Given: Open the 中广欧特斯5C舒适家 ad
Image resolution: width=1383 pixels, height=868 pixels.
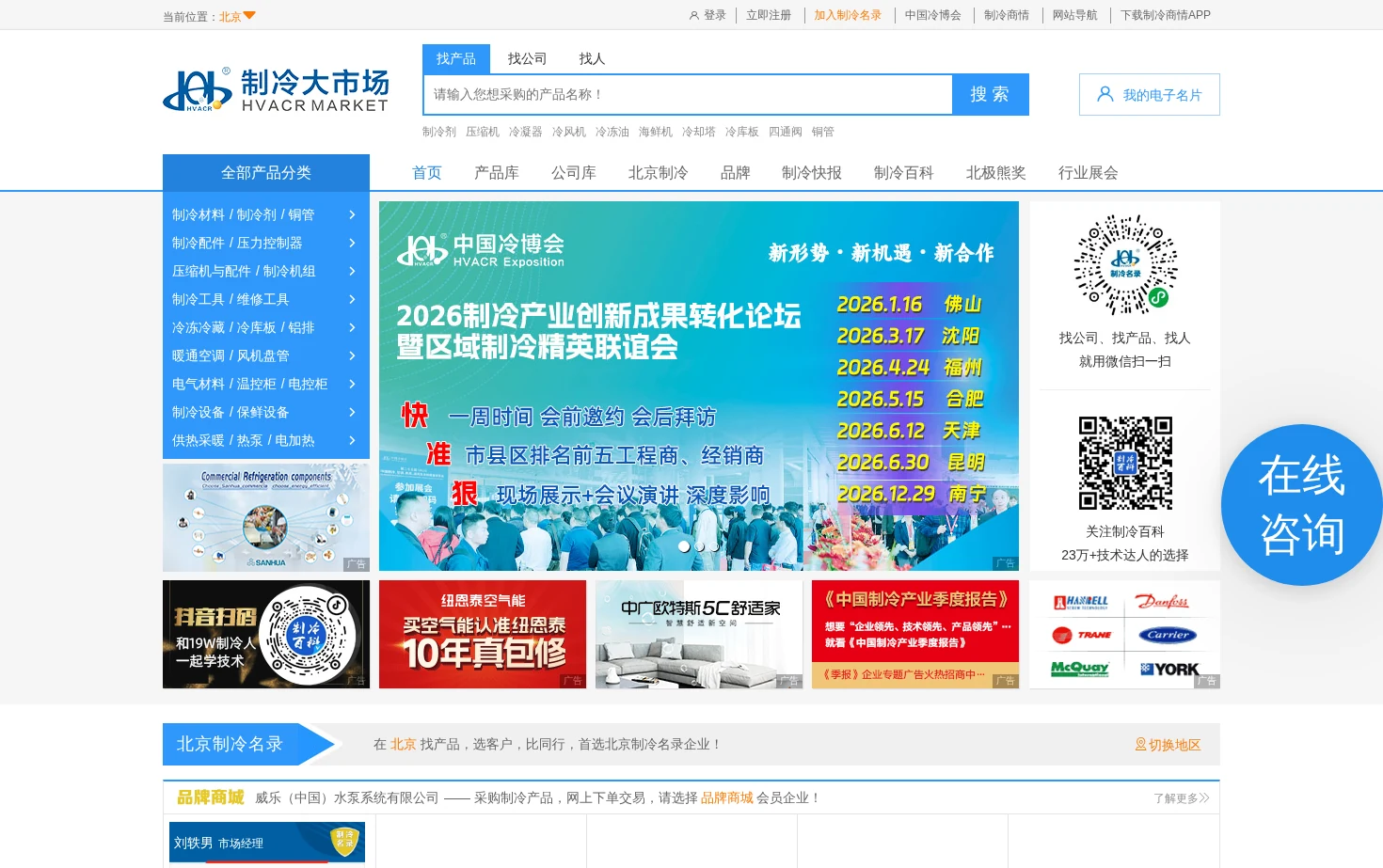Looking at the screenshot, I should point(699,635).
